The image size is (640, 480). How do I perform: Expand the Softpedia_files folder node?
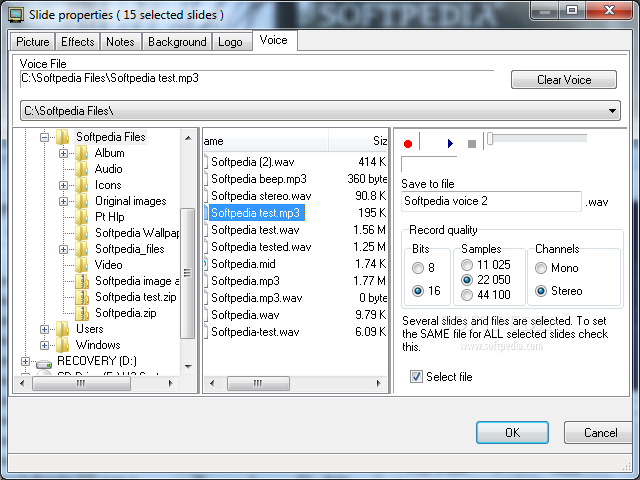tap(63, 249)
